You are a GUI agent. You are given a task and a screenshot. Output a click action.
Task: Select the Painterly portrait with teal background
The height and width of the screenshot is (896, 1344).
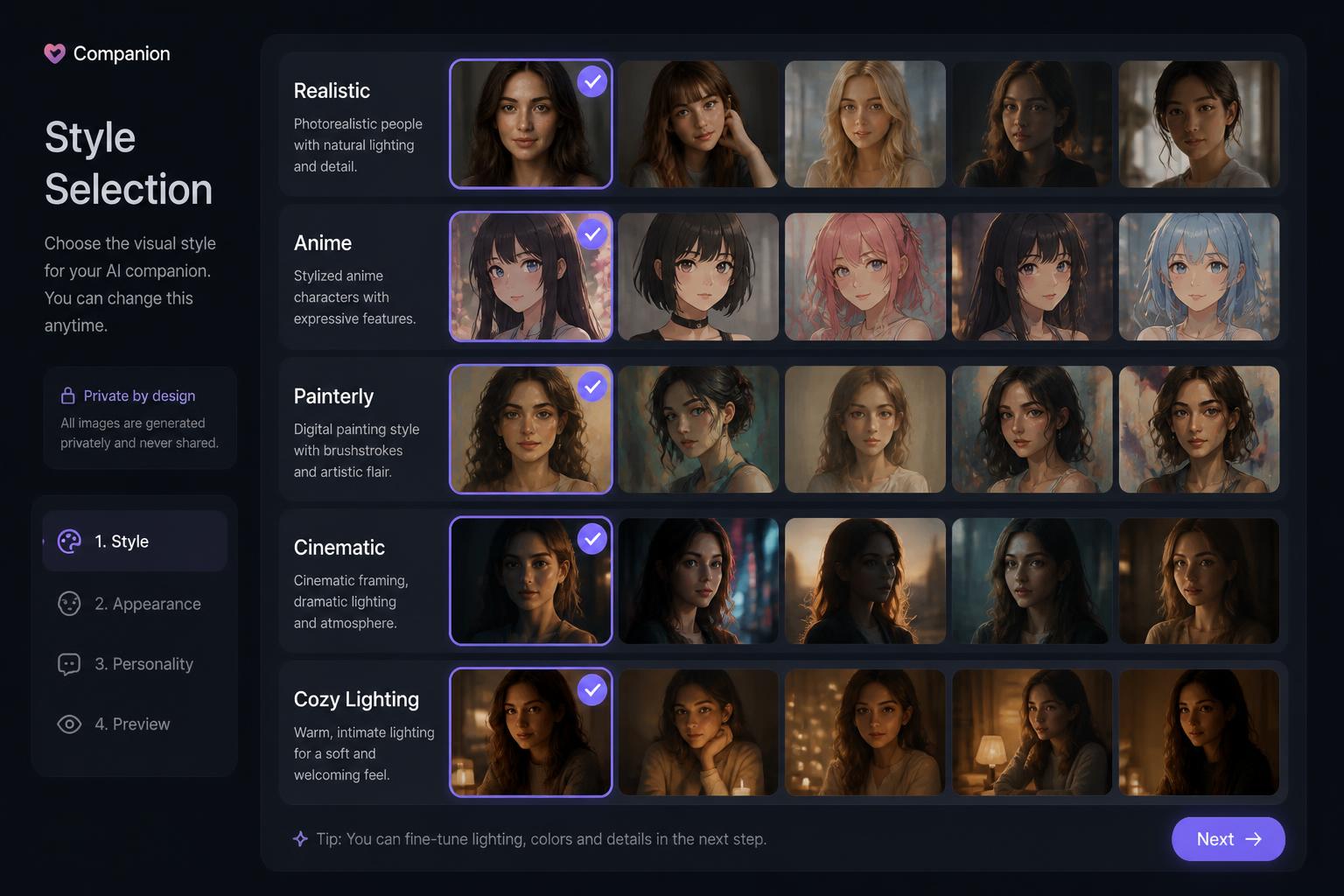[x=698, y=429]
